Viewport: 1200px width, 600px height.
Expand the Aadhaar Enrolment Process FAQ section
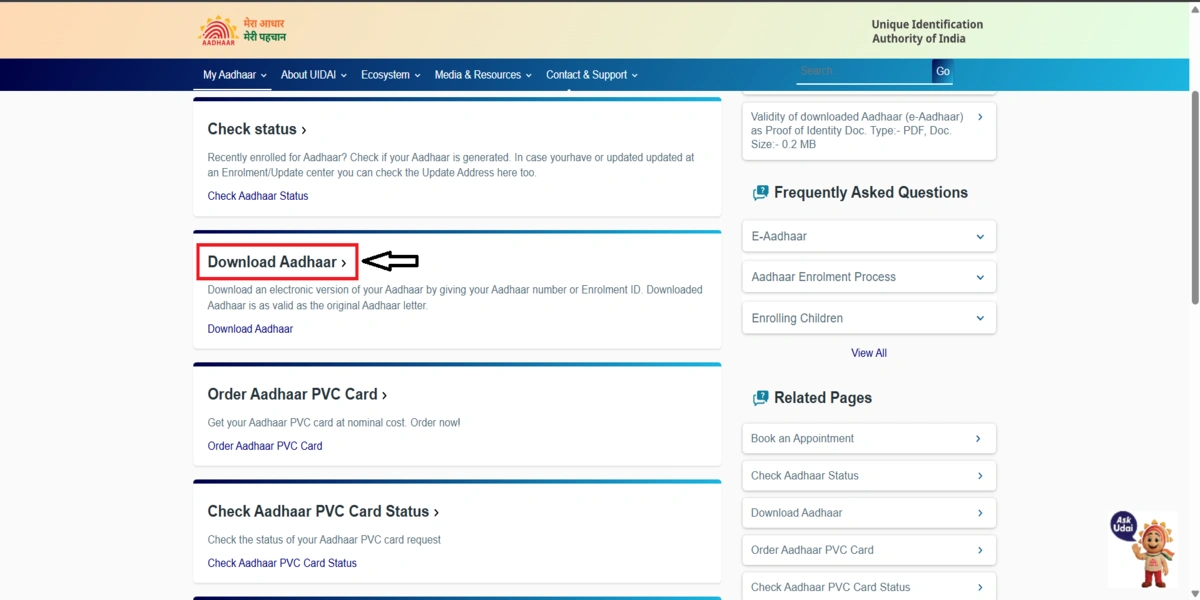click(x=868, y=276)
